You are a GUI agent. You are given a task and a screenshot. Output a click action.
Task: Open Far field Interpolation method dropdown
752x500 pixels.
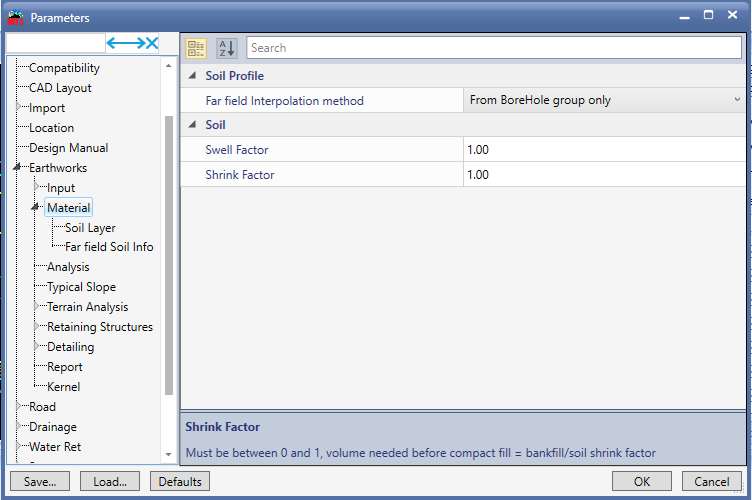pyautogui.click(x=604, y=100)
